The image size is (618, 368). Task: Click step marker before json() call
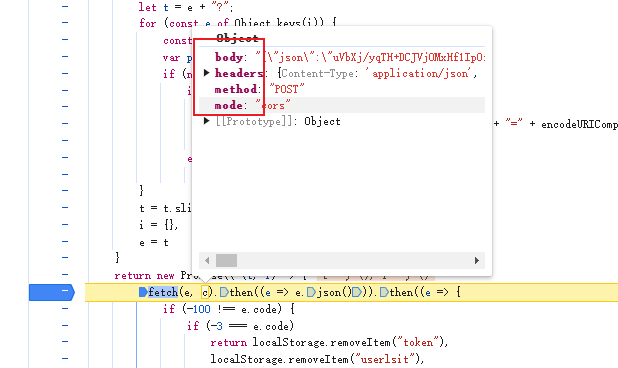point(311,292)
